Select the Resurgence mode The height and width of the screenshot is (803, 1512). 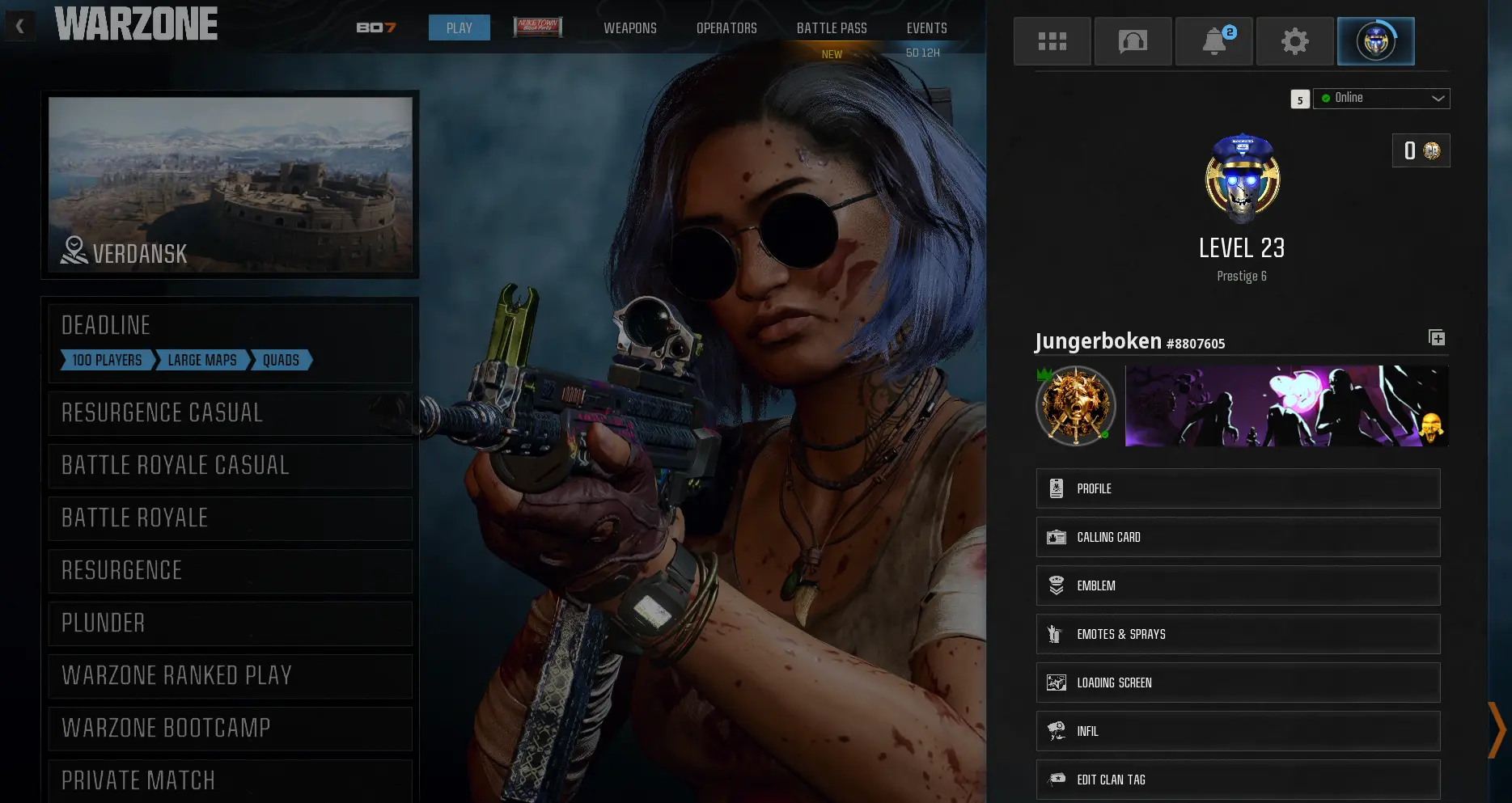coord(231,571)
